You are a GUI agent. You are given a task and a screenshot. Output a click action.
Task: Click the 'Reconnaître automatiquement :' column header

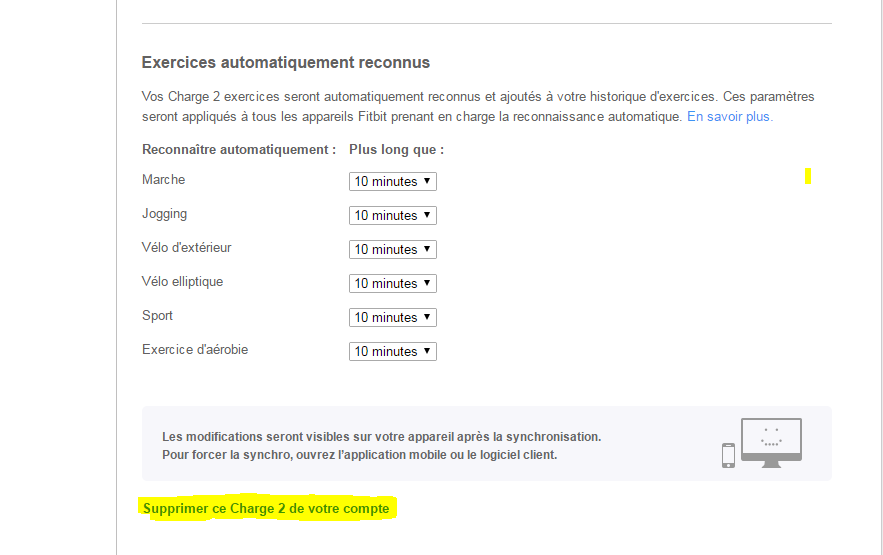click(x=239, y=150)
